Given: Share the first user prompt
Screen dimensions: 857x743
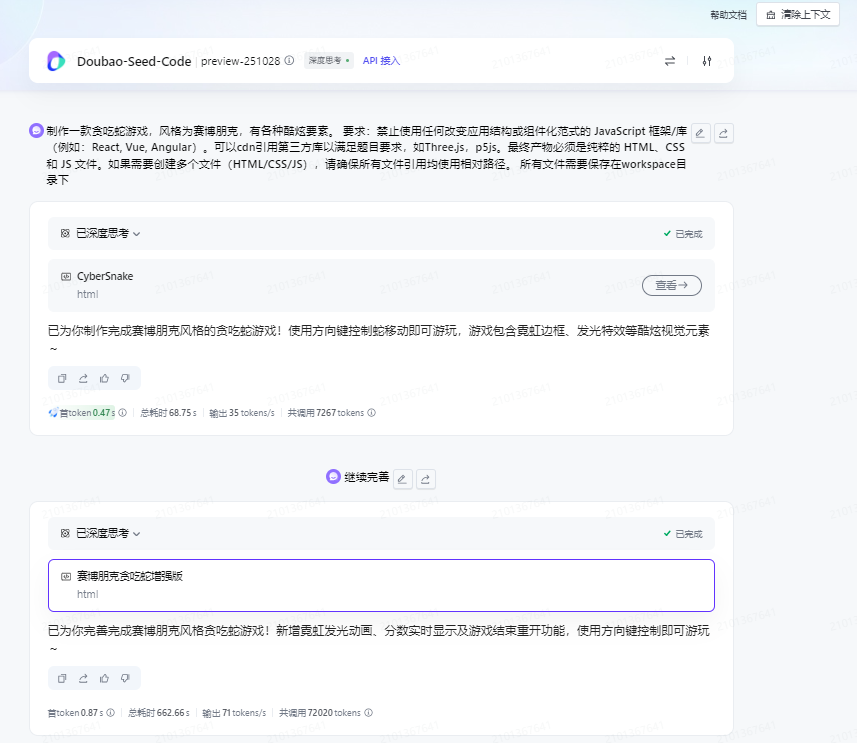Looking at the screenshot, I should [x=723, y=132].
